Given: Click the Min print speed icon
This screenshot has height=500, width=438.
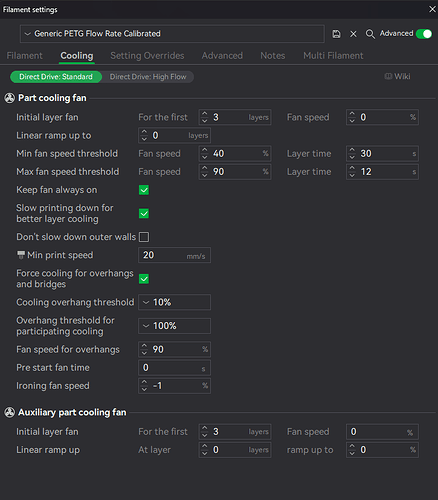Looking at the screenshot, I should 21,255.
